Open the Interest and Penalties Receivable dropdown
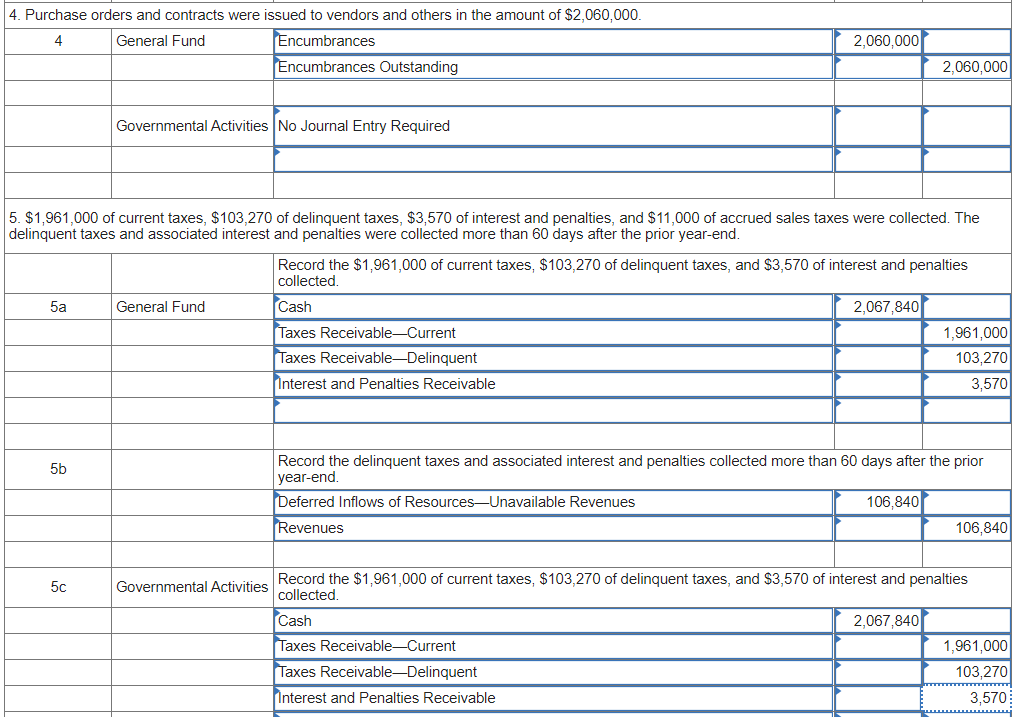 [x=550, y=383]
